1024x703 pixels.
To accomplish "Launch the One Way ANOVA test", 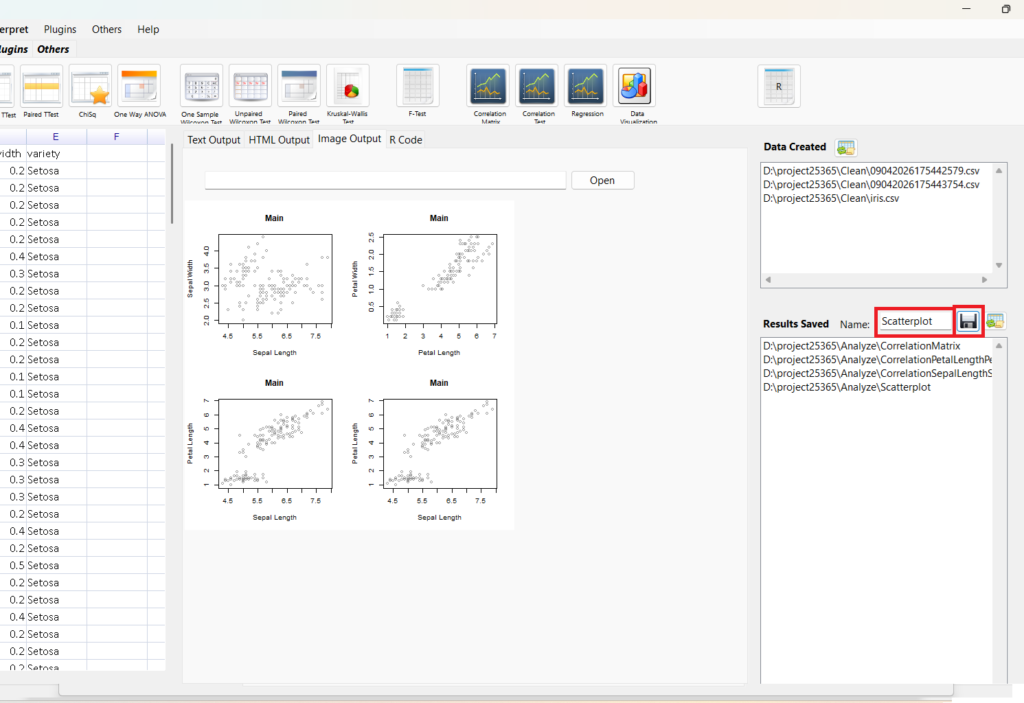I will pos(139,86).
